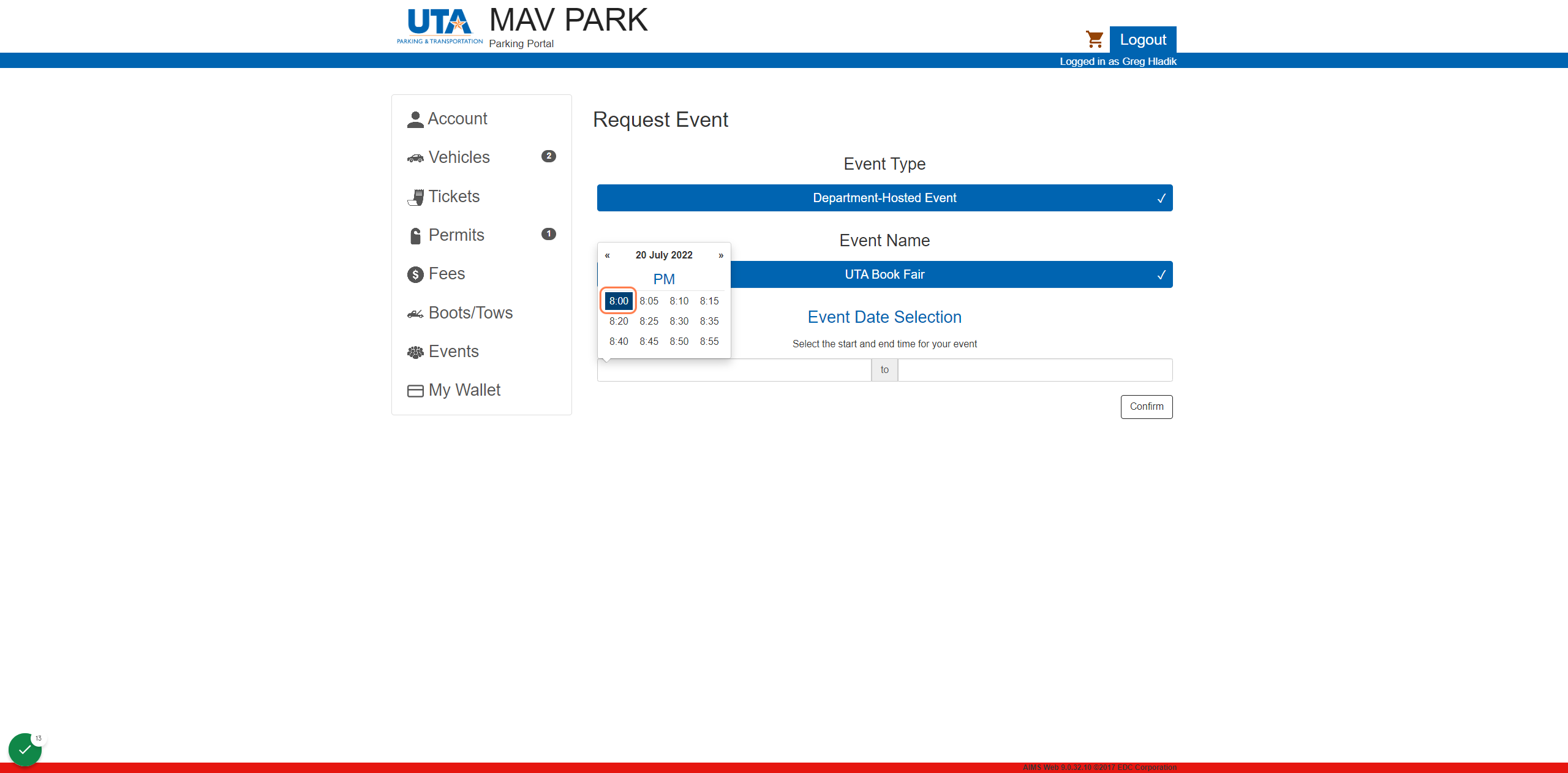
Task: Click the green checkmark badge icon
Action: 24,749
